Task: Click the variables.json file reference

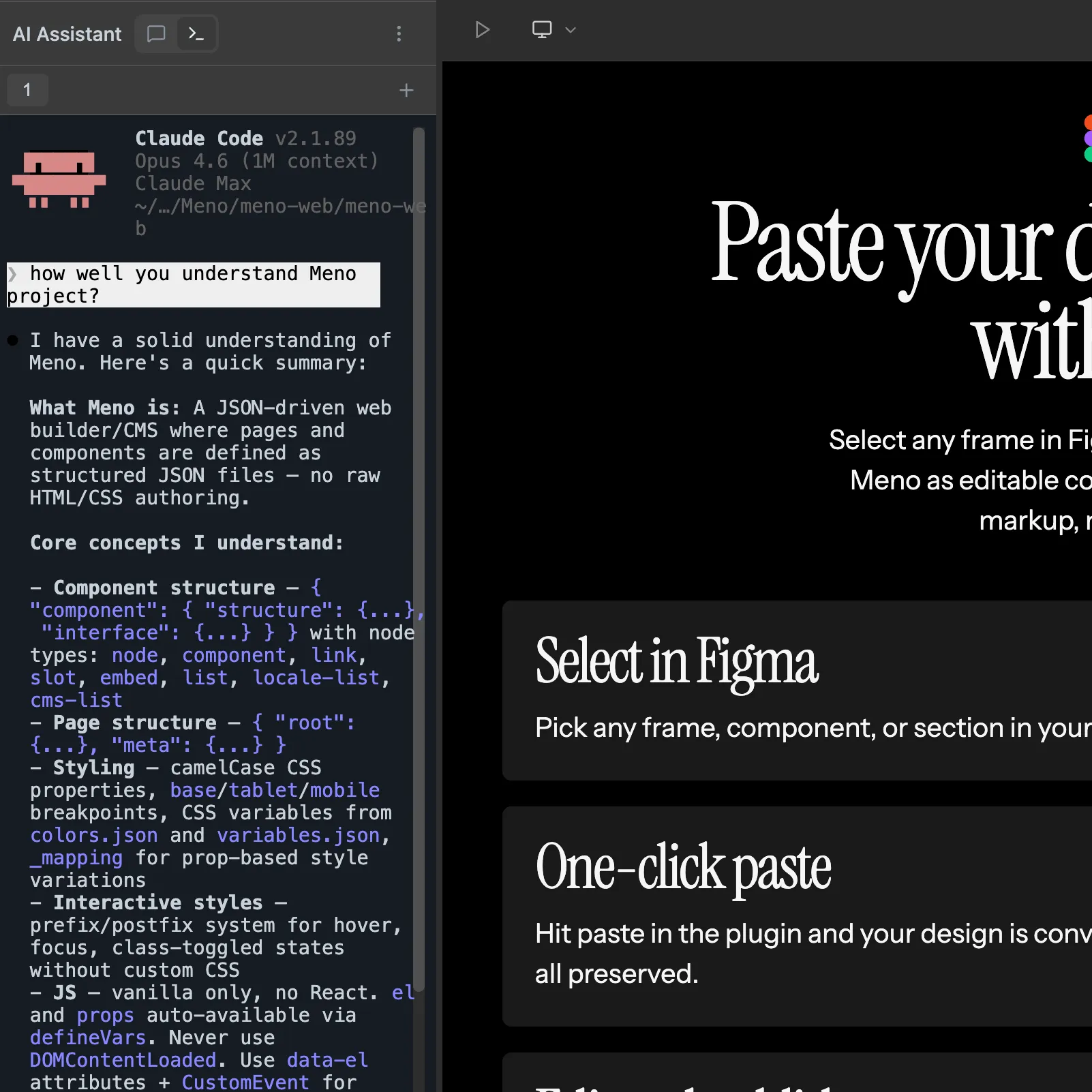Action: tap(299, 836)
